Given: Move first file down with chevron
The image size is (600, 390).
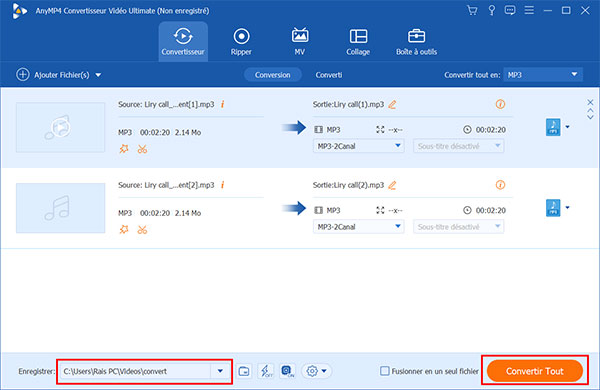Looking at the screenshot, I should point(590,117).
